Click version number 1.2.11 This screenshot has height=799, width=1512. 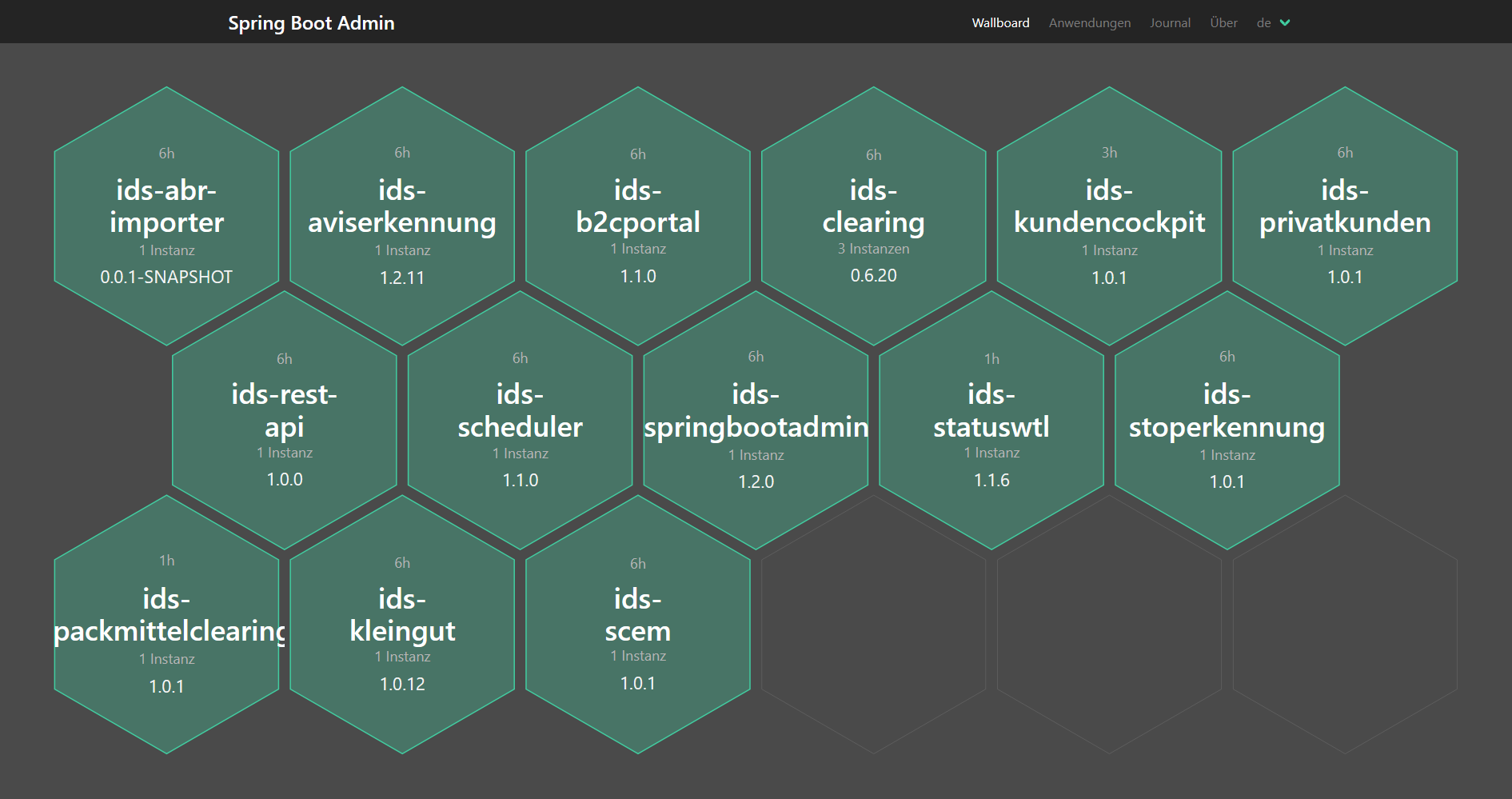point(402,278)
